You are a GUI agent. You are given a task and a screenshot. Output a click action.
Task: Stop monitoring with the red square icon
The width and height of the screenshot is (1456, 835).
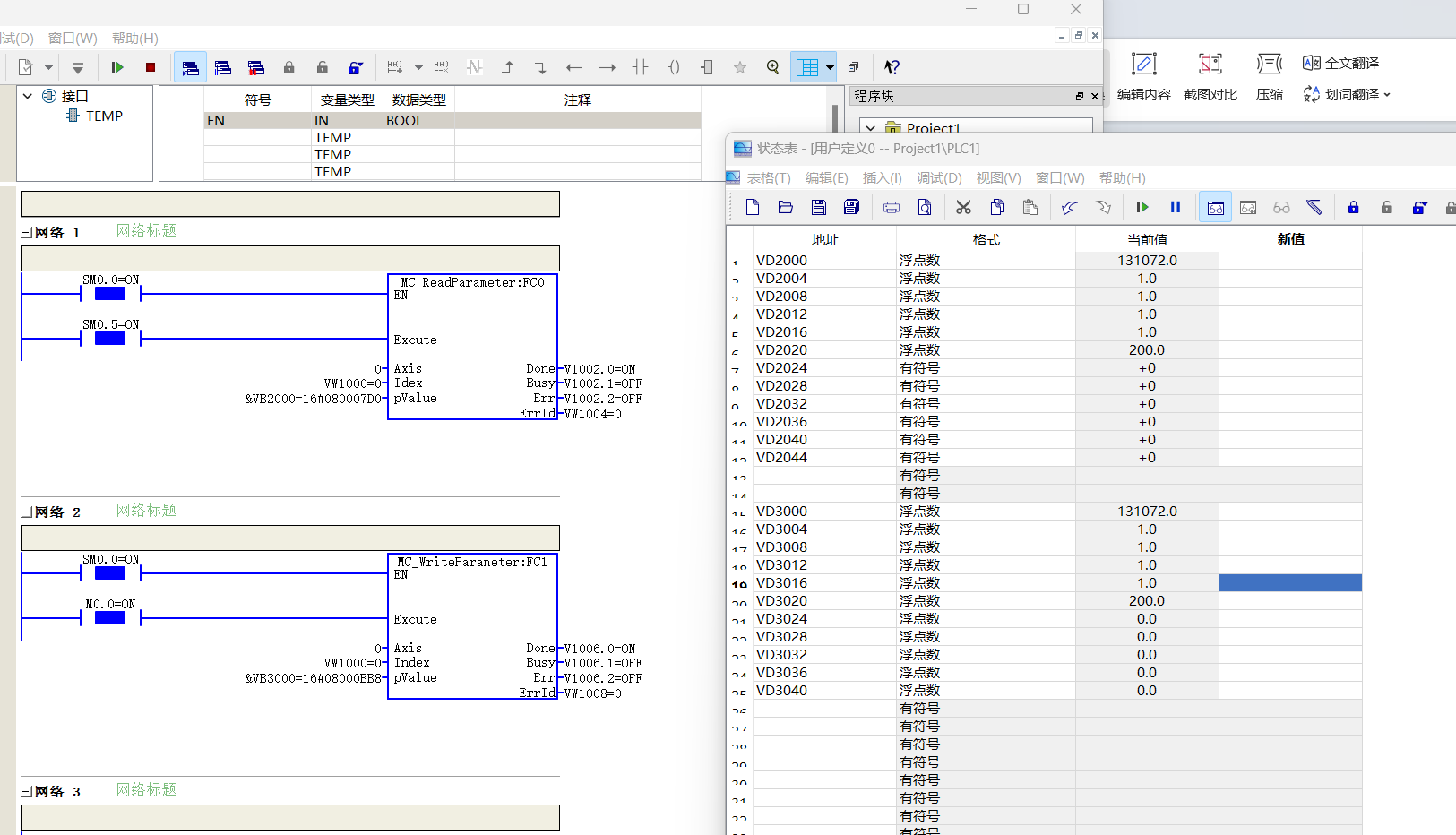click(x=151, y=67)
